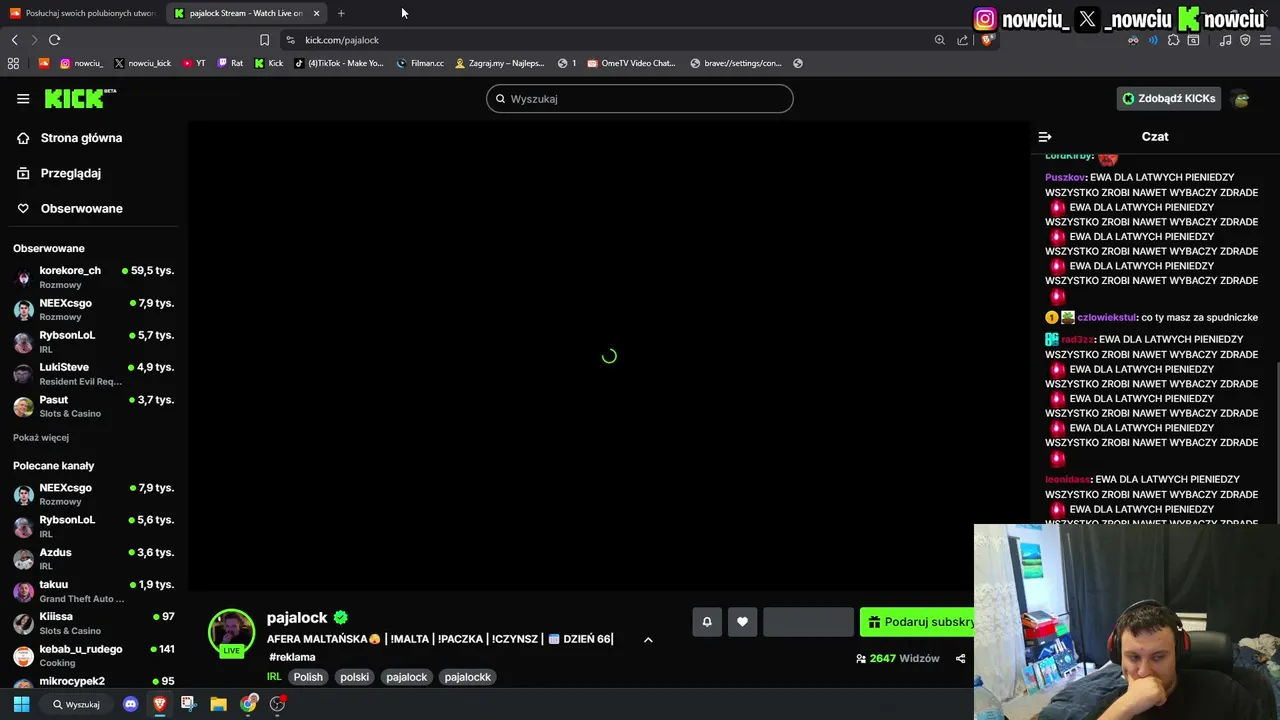Open OBS Studio from taskbar
1280x720 pixels.
[277, 704]
